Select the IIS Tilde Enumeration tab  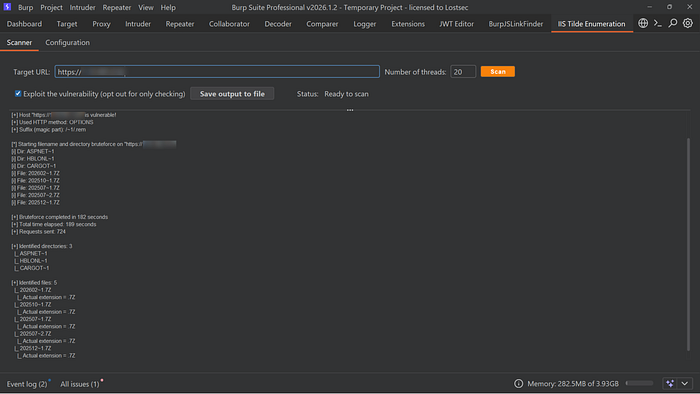click(592, 24)
